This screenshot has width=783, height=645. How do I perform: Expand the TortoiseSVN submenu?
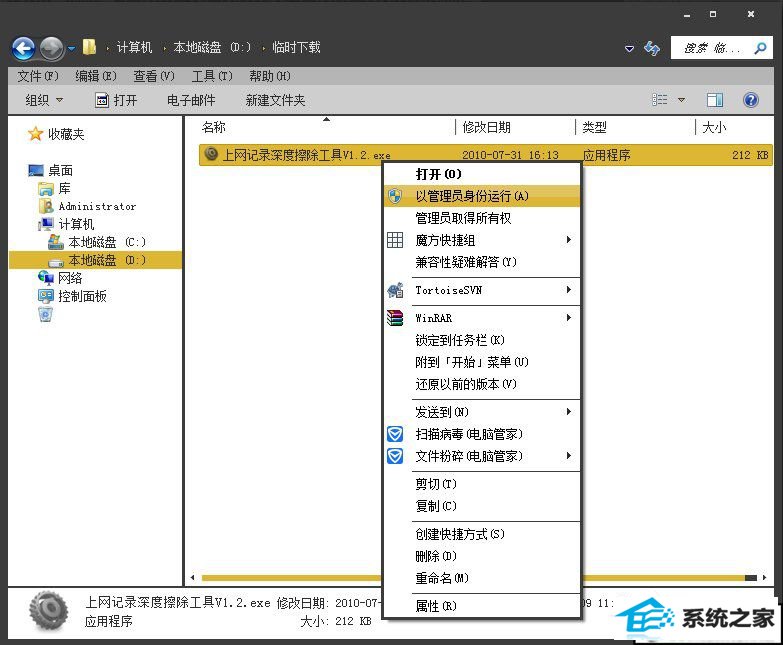pos(481,290)
